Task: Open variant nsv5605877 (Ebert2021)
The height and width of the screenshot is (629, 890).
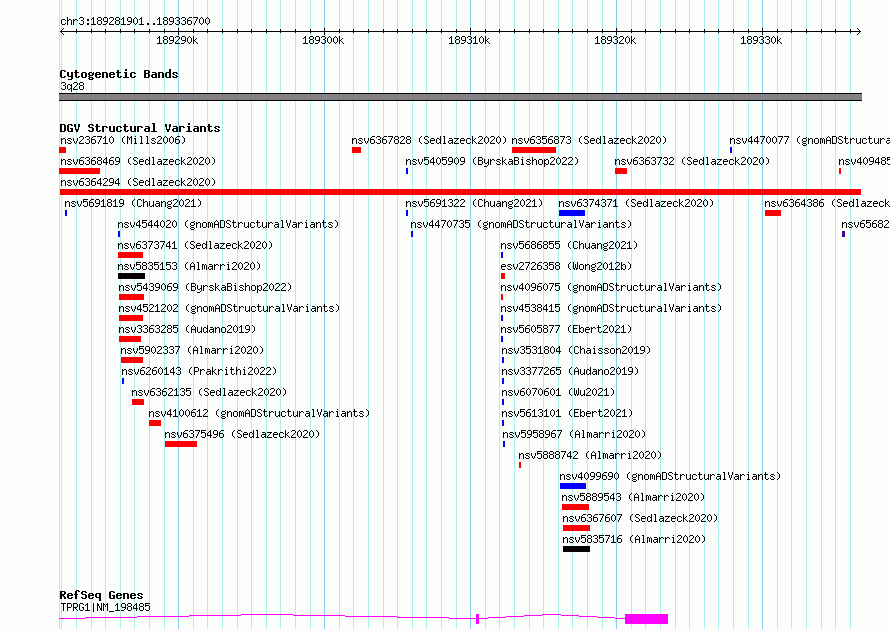Action: pos(566,329)
